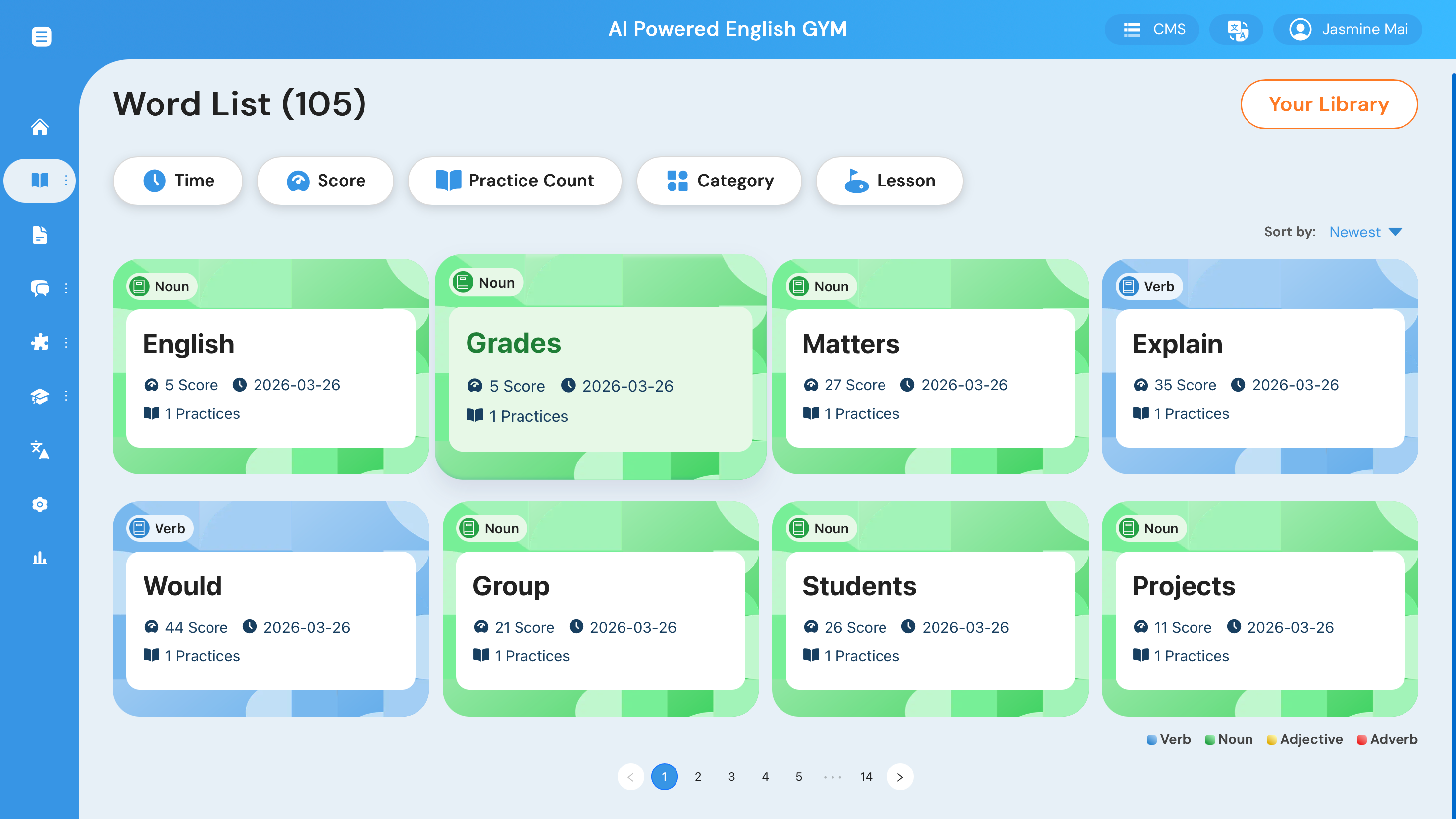Click the Noun badge icon on English card
1456x819 pixels.
pos(139,287)
